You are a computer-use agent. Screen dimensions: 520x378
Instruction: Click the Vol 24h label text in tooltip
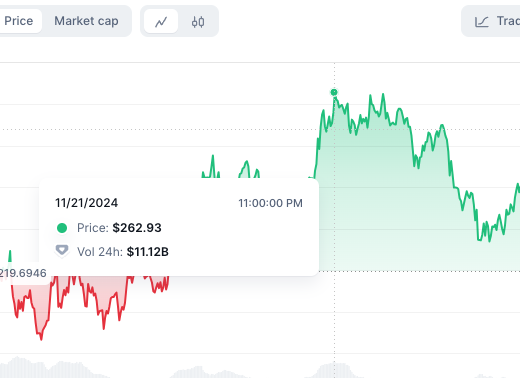click(x=100, y=252)
